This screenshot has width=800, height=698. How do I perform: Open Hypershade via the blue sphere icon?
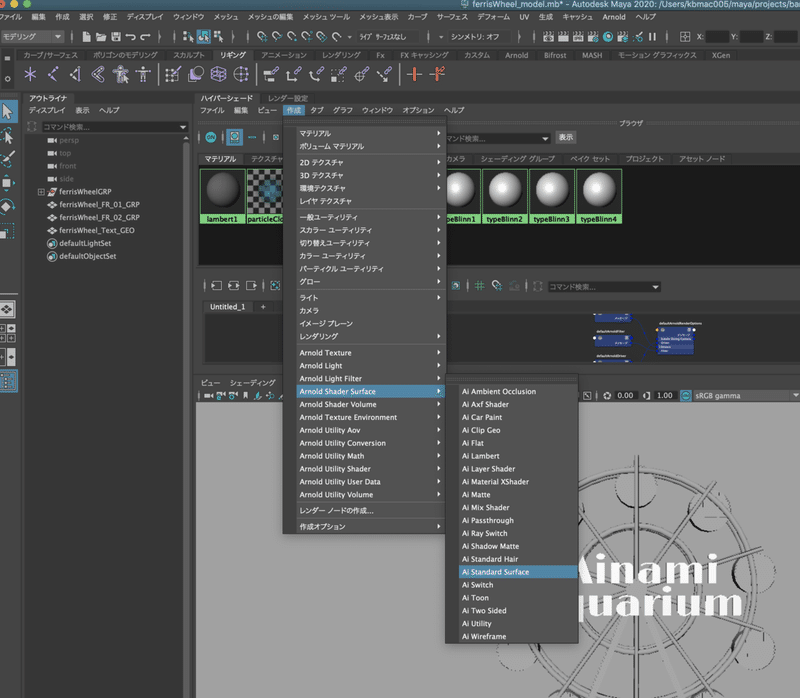pyautogui.click(x=608, y=37)
